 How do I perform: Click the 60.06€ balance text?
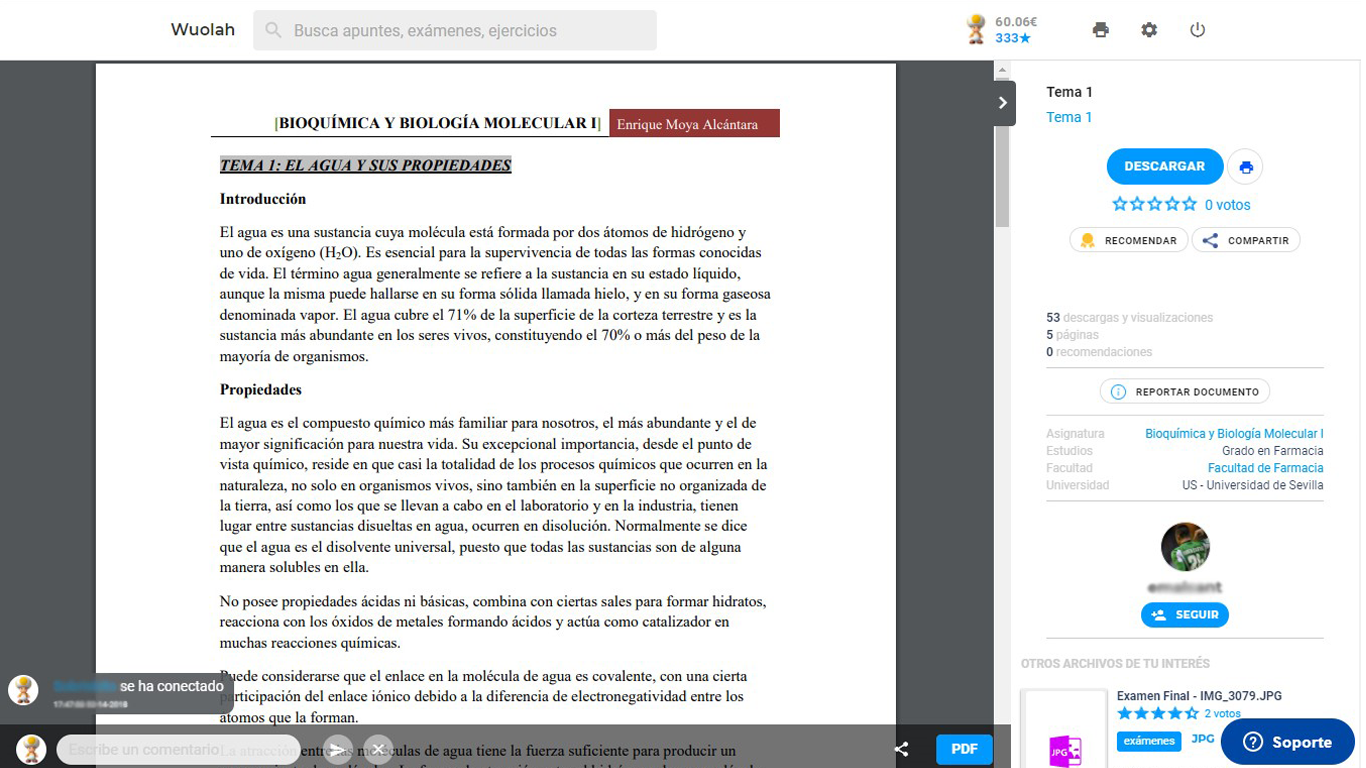tap(1016, 22)
